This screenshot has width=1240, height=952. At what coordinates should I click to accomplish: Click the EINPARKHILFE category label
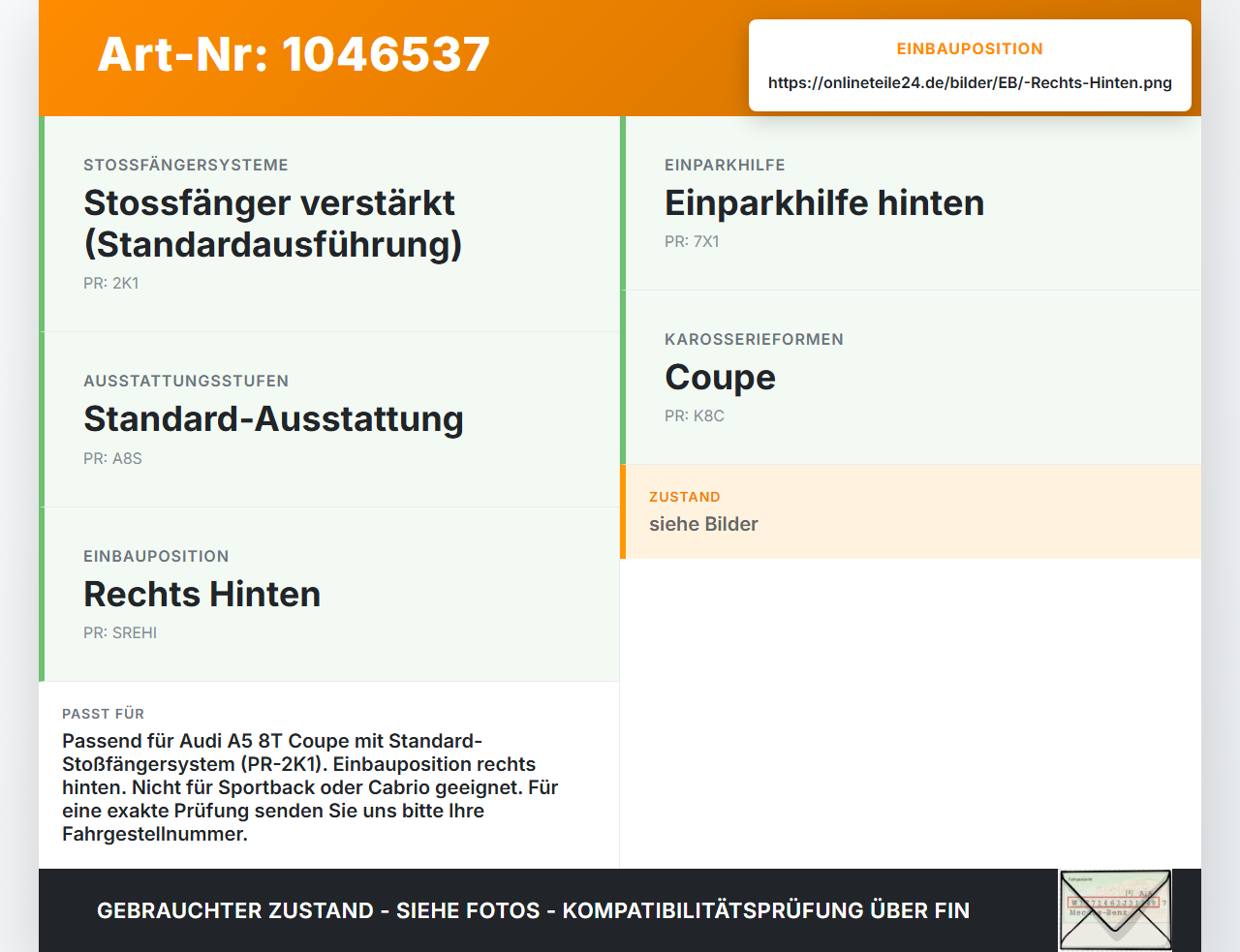[x=725, y=165]
